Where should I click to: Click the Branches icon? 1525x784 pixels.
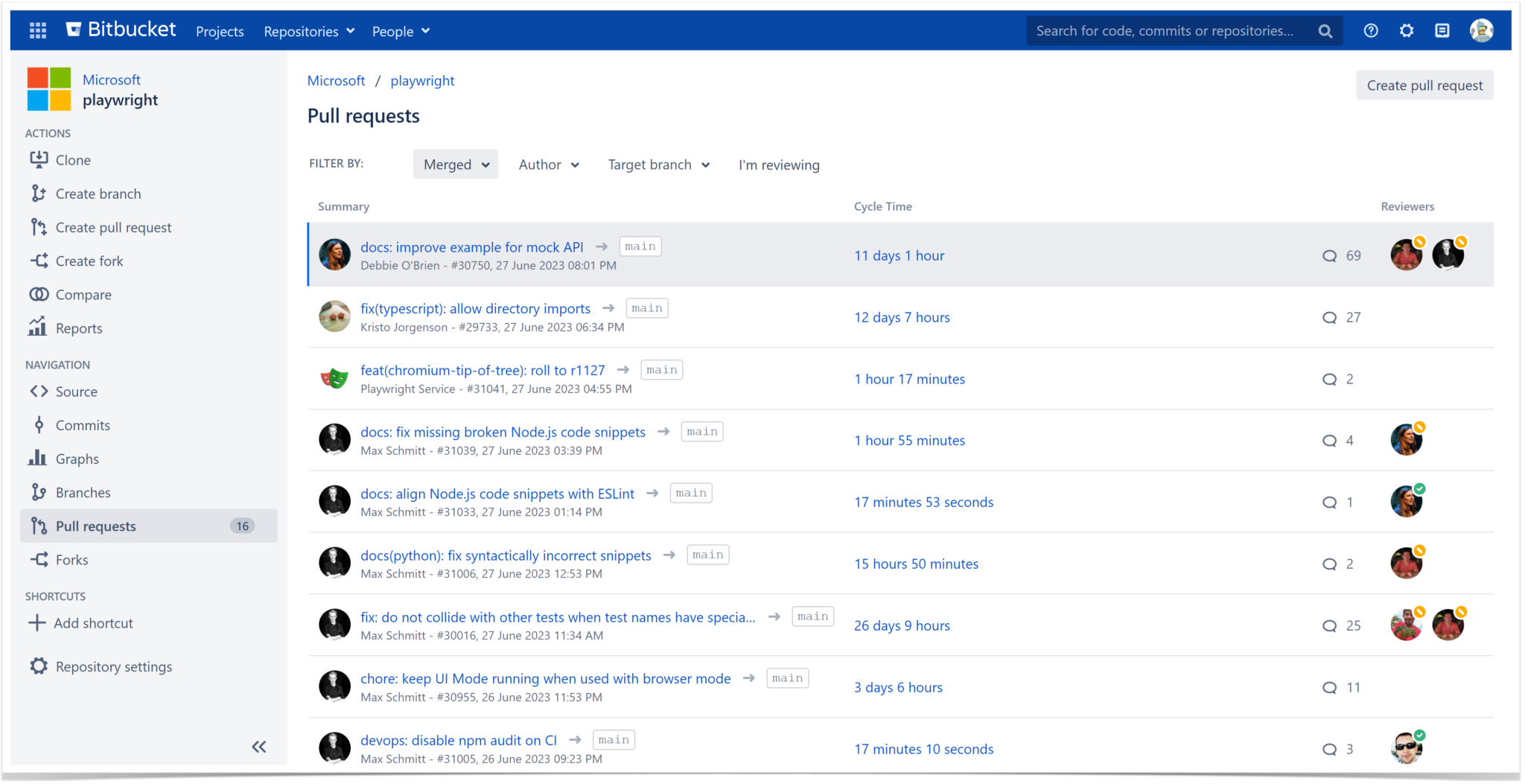point(38,491)
